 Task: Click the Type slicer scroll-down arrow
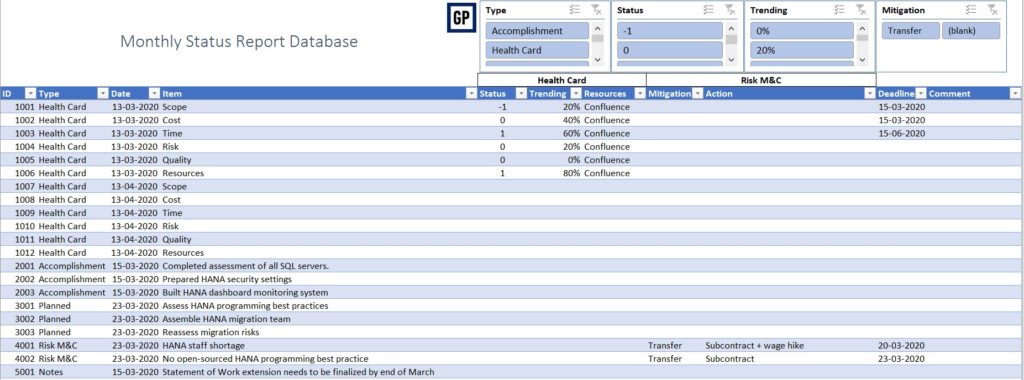point(598,60)
